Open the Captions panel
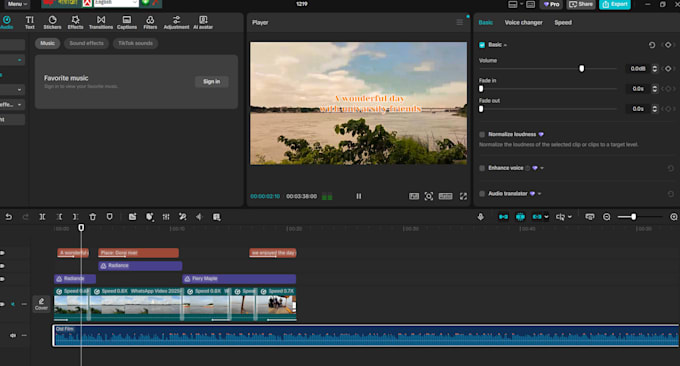This screenshot has height=366, width=680. pos(127,23)
